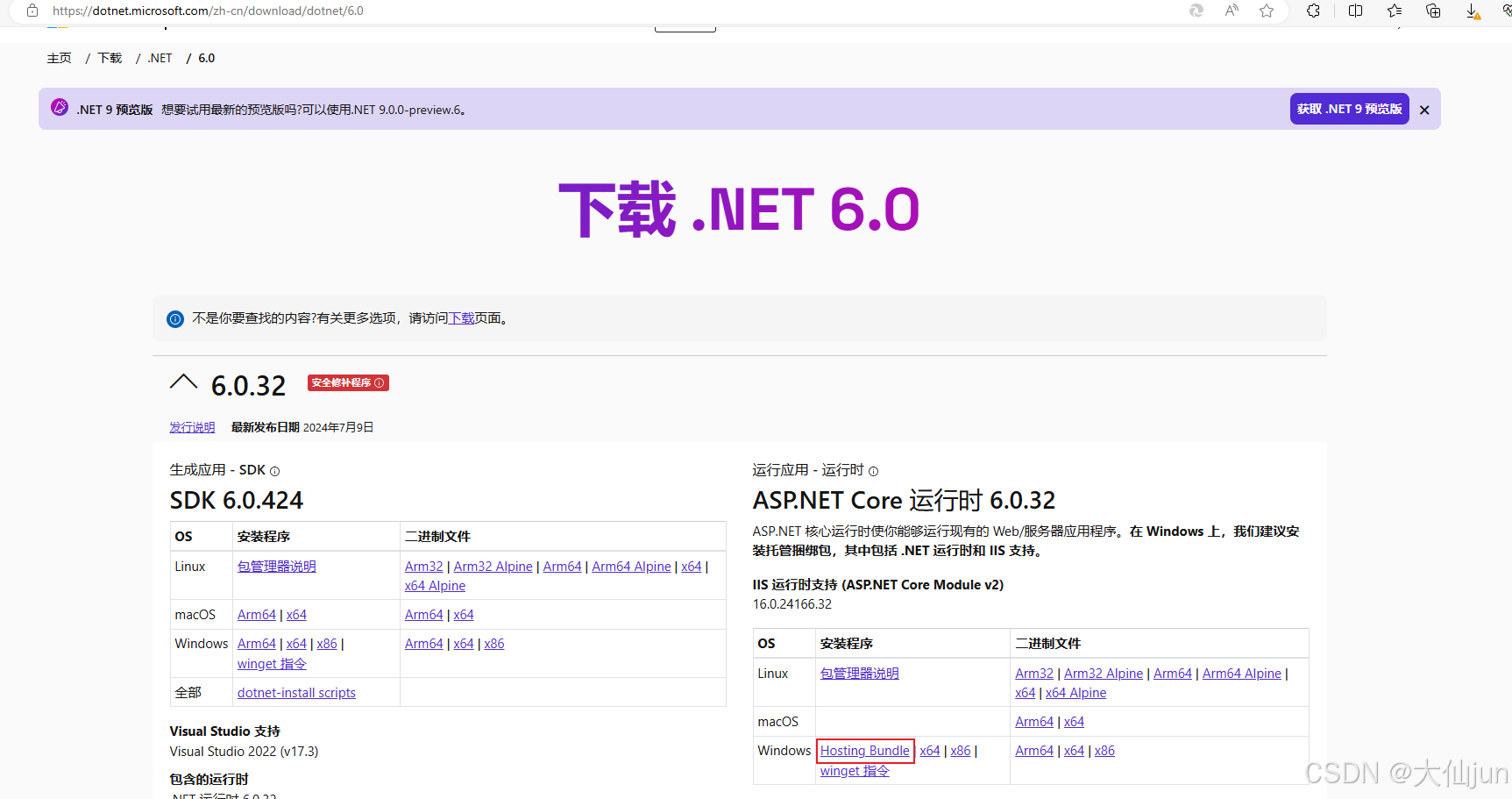Open the Downloads icon in the toolbar
Screen dimensions: 1512x799
[1472, 11]
